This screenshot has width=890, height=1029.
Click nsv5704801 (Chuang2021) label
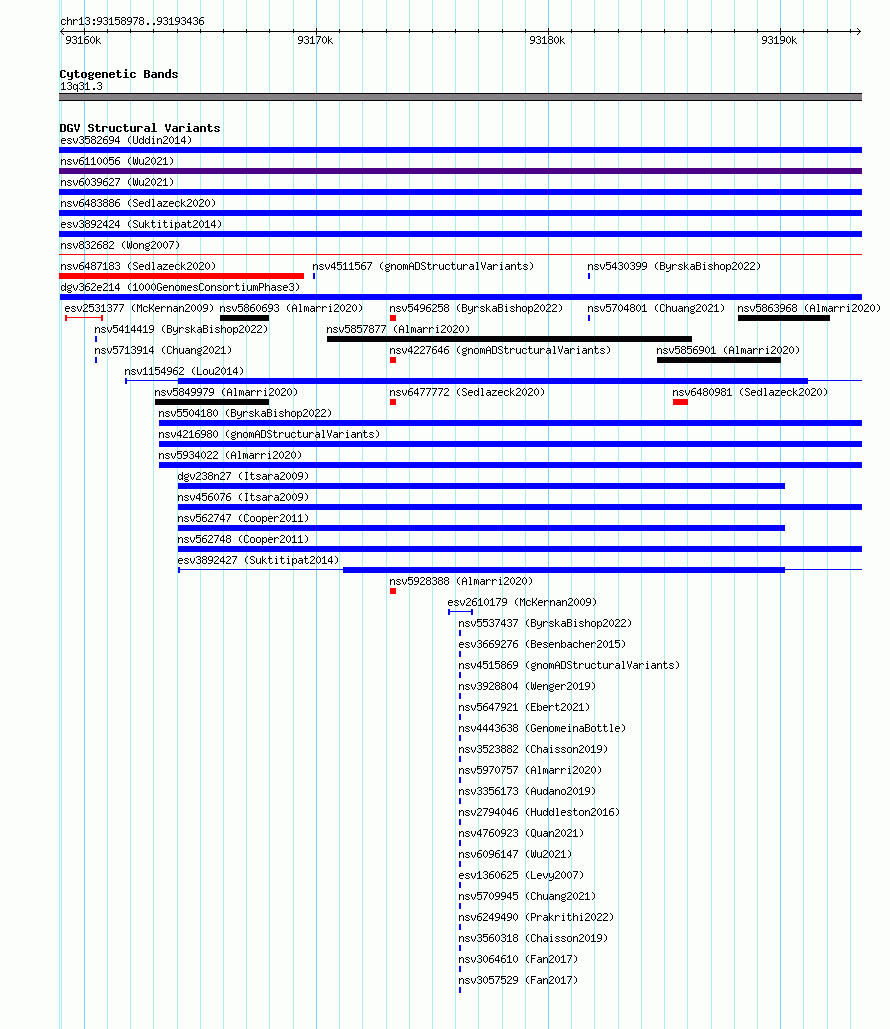[x=656, y=308]
